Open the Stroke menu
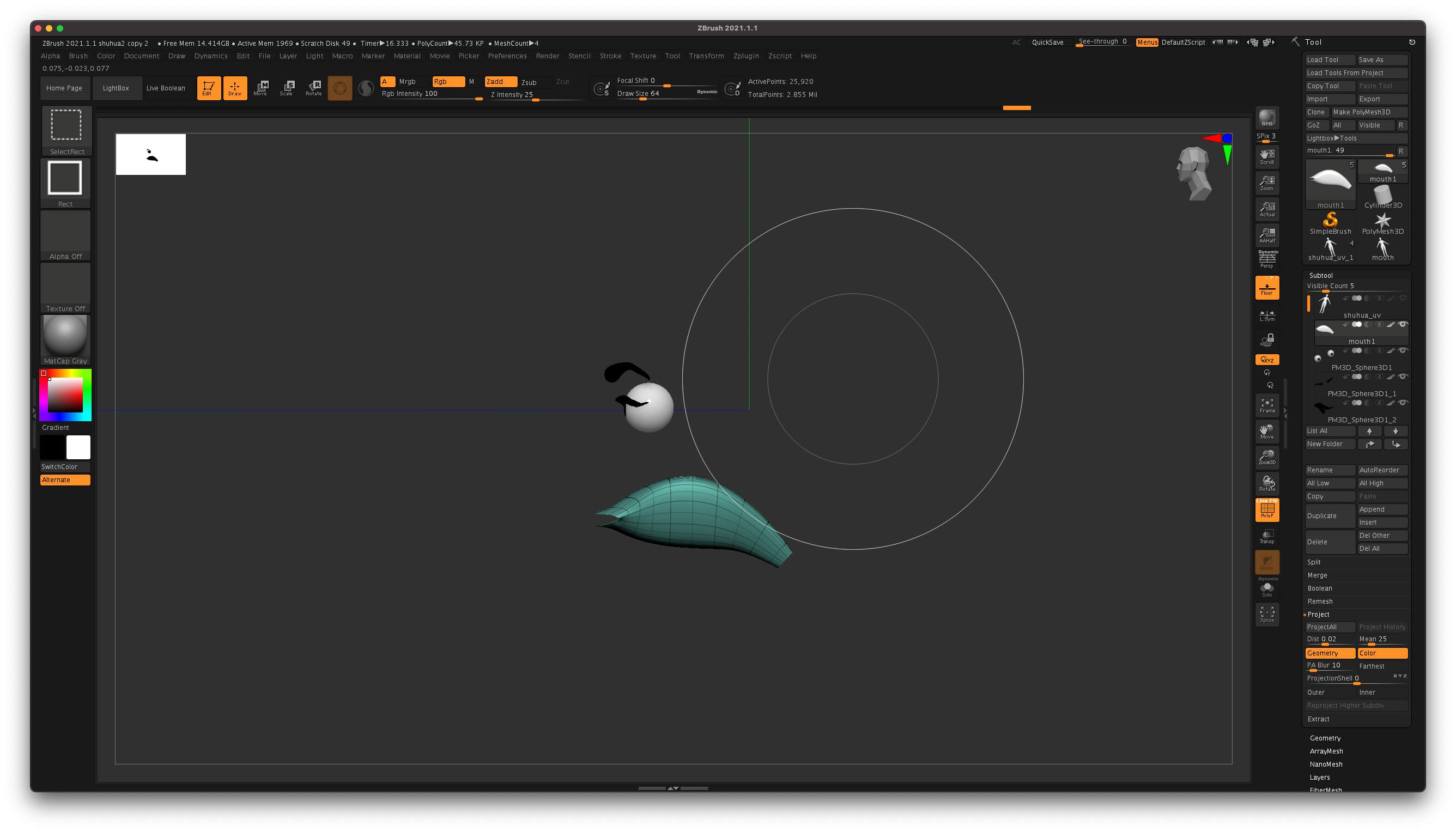The image size is (1456, 832). click(x=610, y=56)
